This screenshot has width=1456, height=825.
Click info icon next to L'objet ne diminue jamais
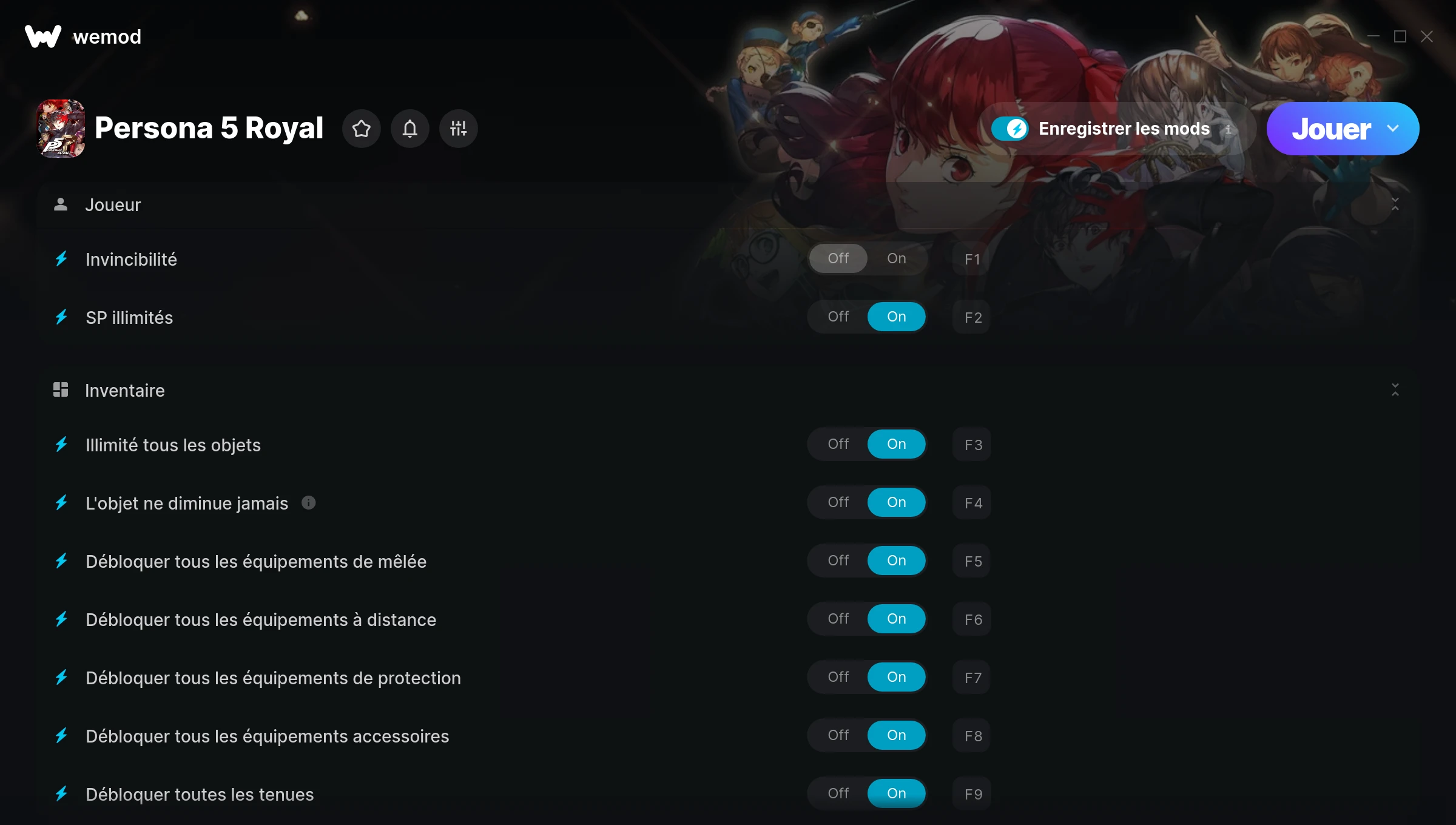(309, 503)
